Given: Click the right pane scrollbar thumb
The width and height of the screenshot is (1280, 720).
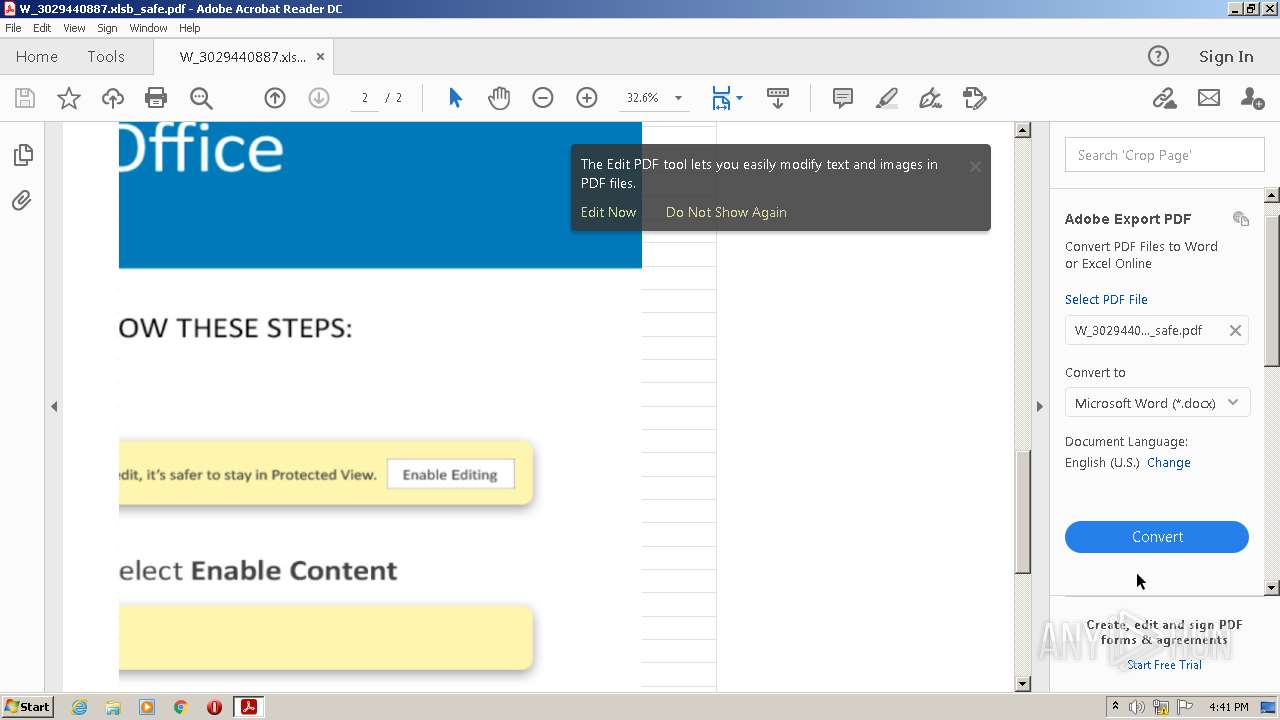Looking at the screenshot, I should [1272, 289].
